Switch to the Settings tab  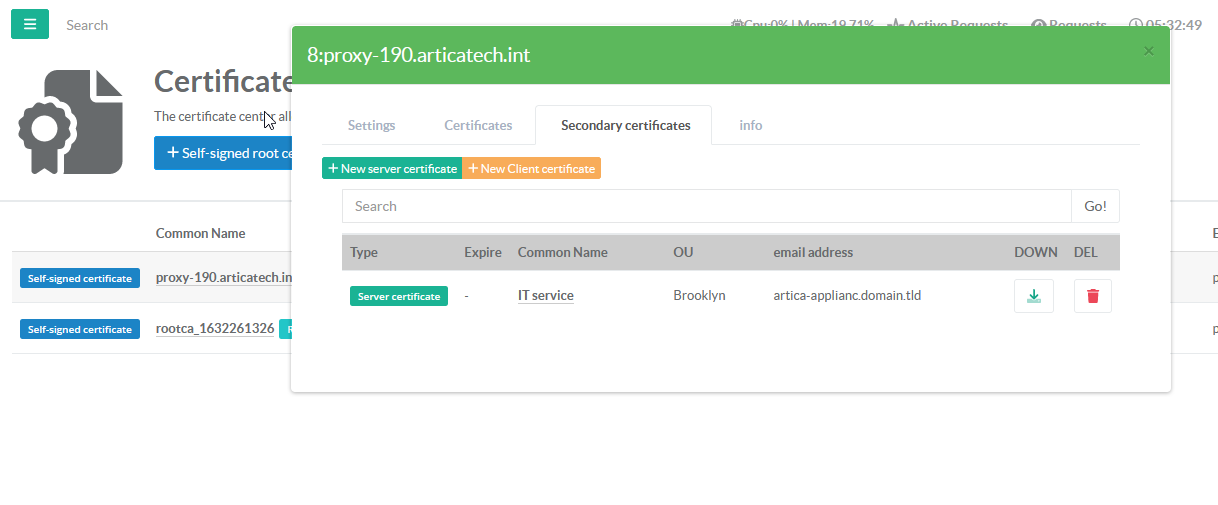pos(371,125)
